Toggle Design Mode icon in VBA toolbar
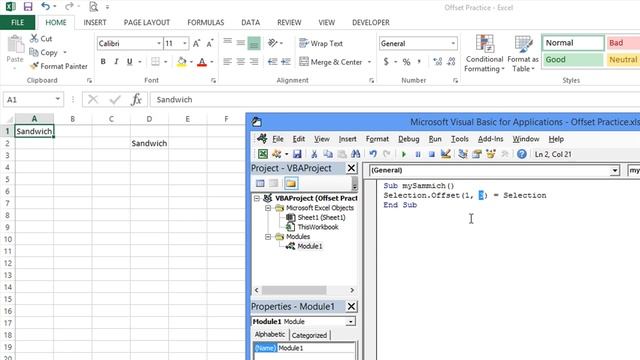 tap(446, 154)
